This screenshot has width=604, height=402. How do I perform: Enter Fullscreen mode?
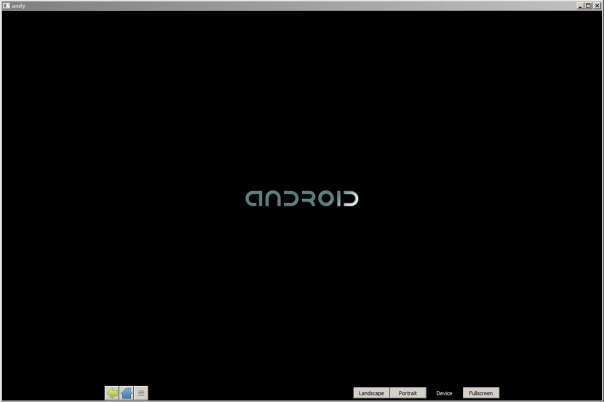point(481,393)
